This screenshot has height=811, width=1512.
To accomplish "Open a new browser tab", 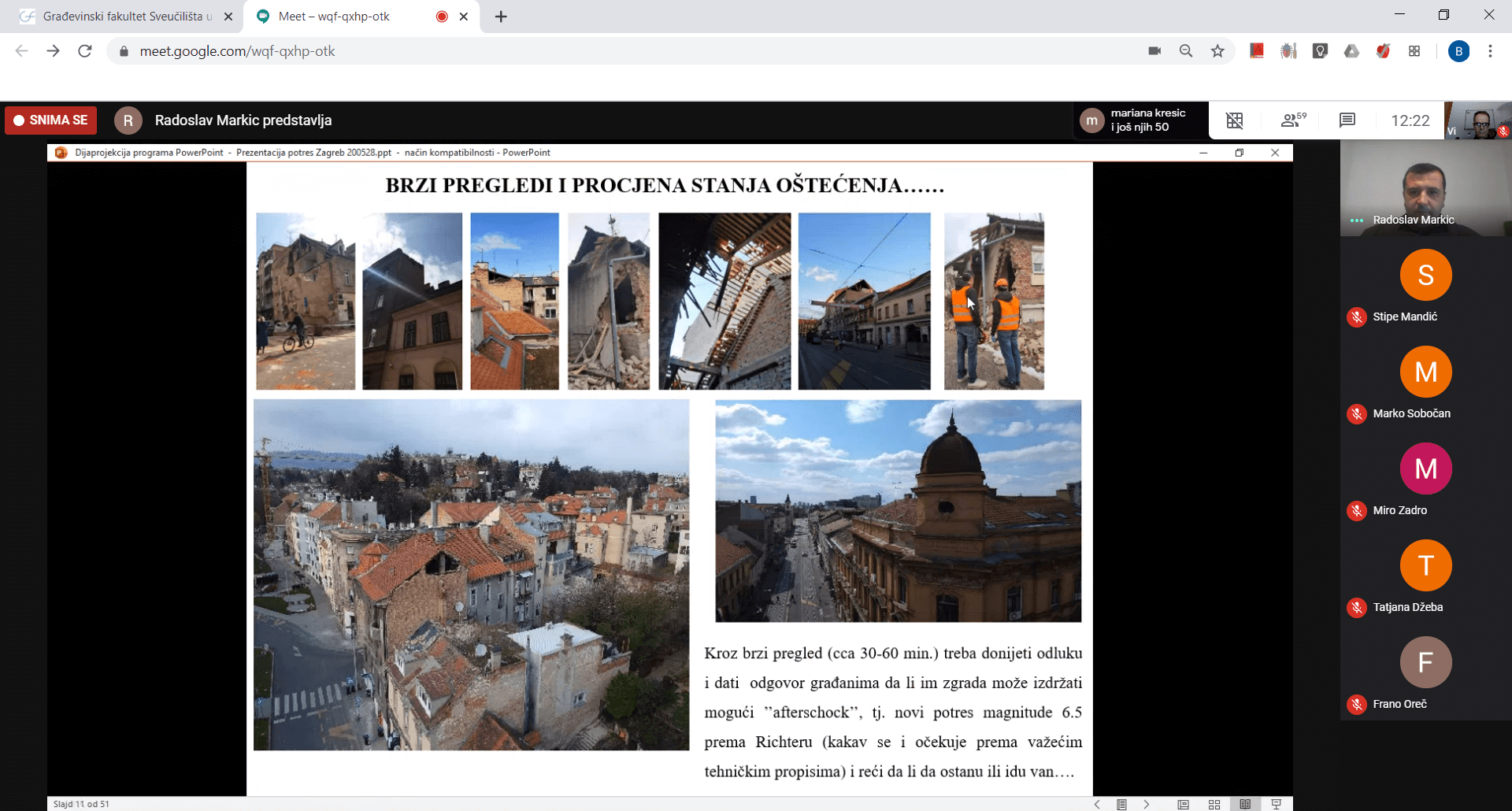I will 501,17.
